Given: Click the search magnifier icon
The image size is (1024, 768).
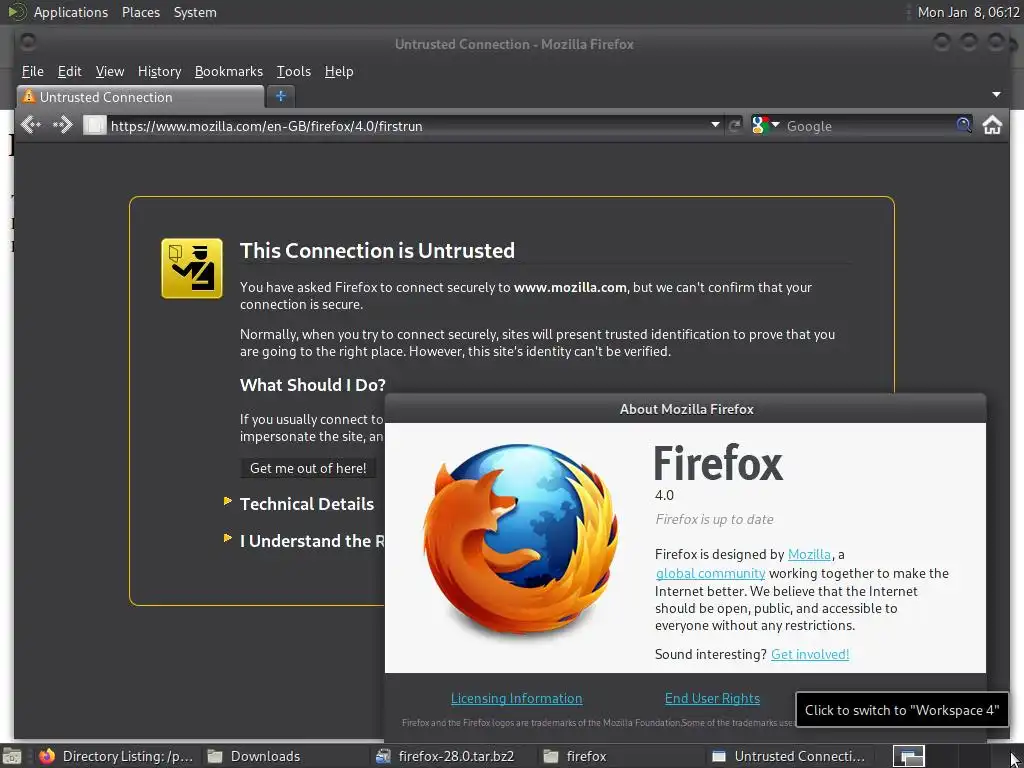Looking at the screenshot, I should (963, 125).
